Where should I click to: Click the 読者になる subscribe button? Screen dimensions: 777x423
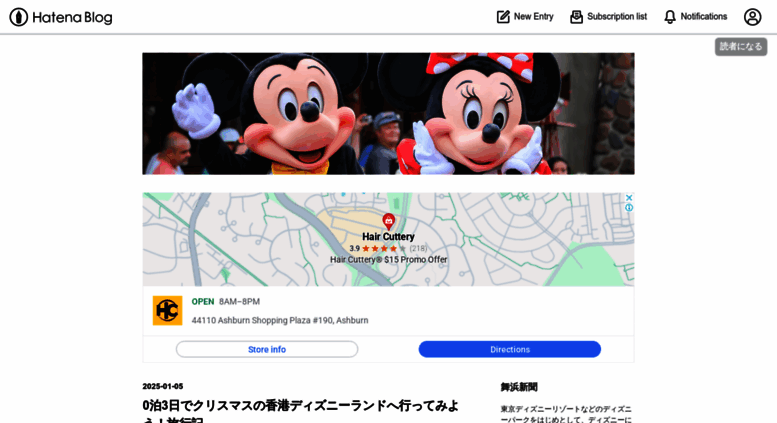[x=741, y=47]
